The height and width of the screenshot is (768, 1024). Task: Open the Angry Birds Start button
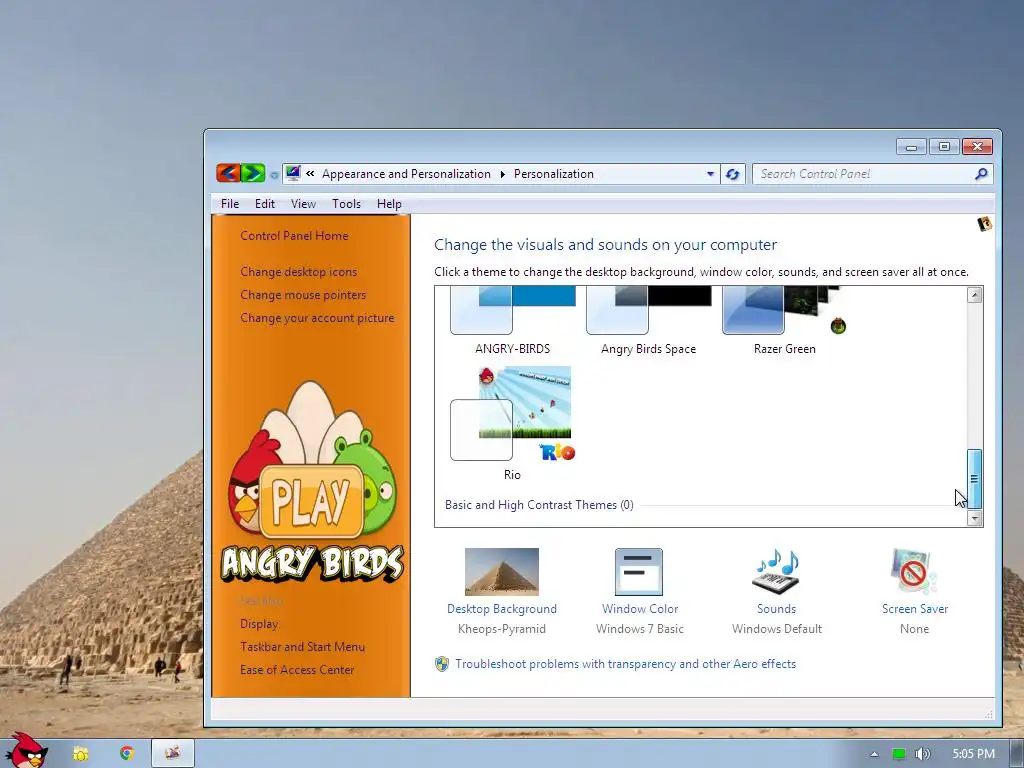tap(26, 750)
